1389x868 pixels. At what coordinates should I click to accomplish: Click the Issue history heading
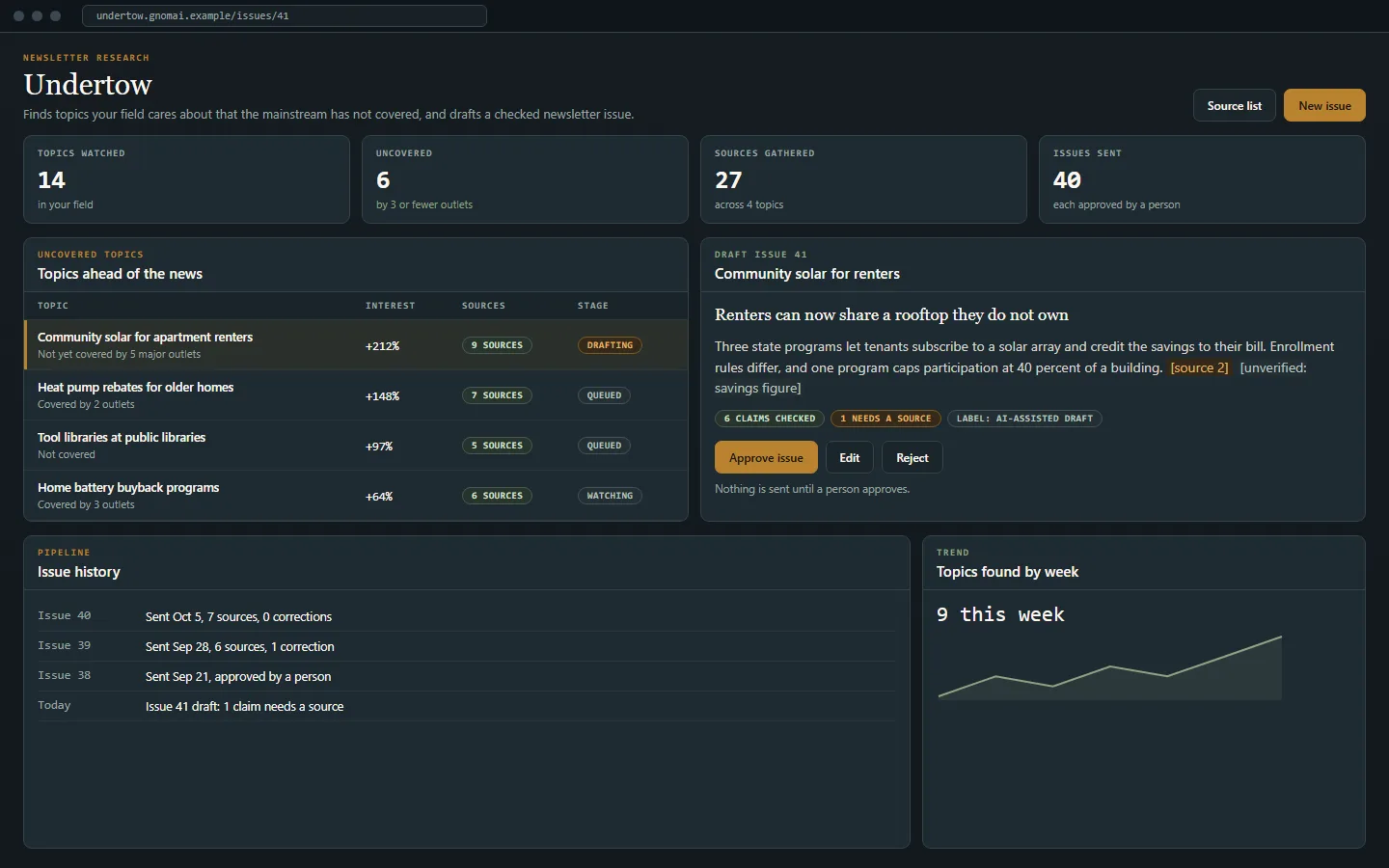click(79, 572)
